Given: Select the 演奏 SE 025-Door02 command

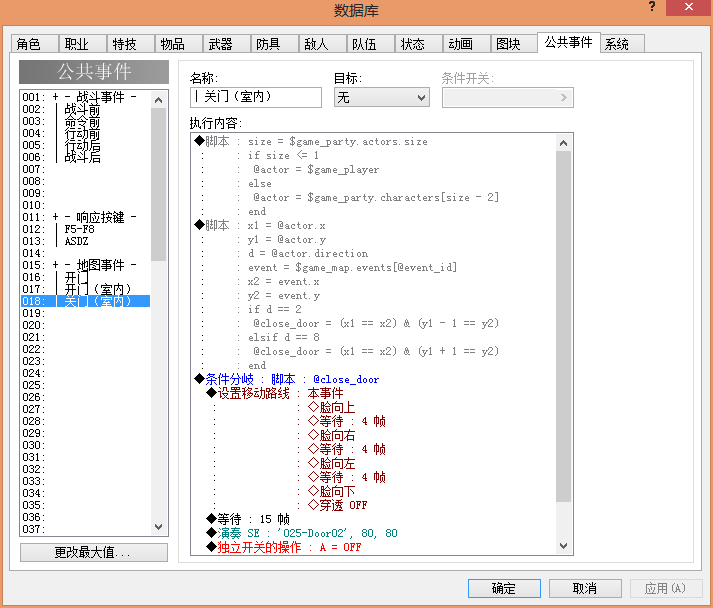Looking at the screenshot, I should 374,533.
